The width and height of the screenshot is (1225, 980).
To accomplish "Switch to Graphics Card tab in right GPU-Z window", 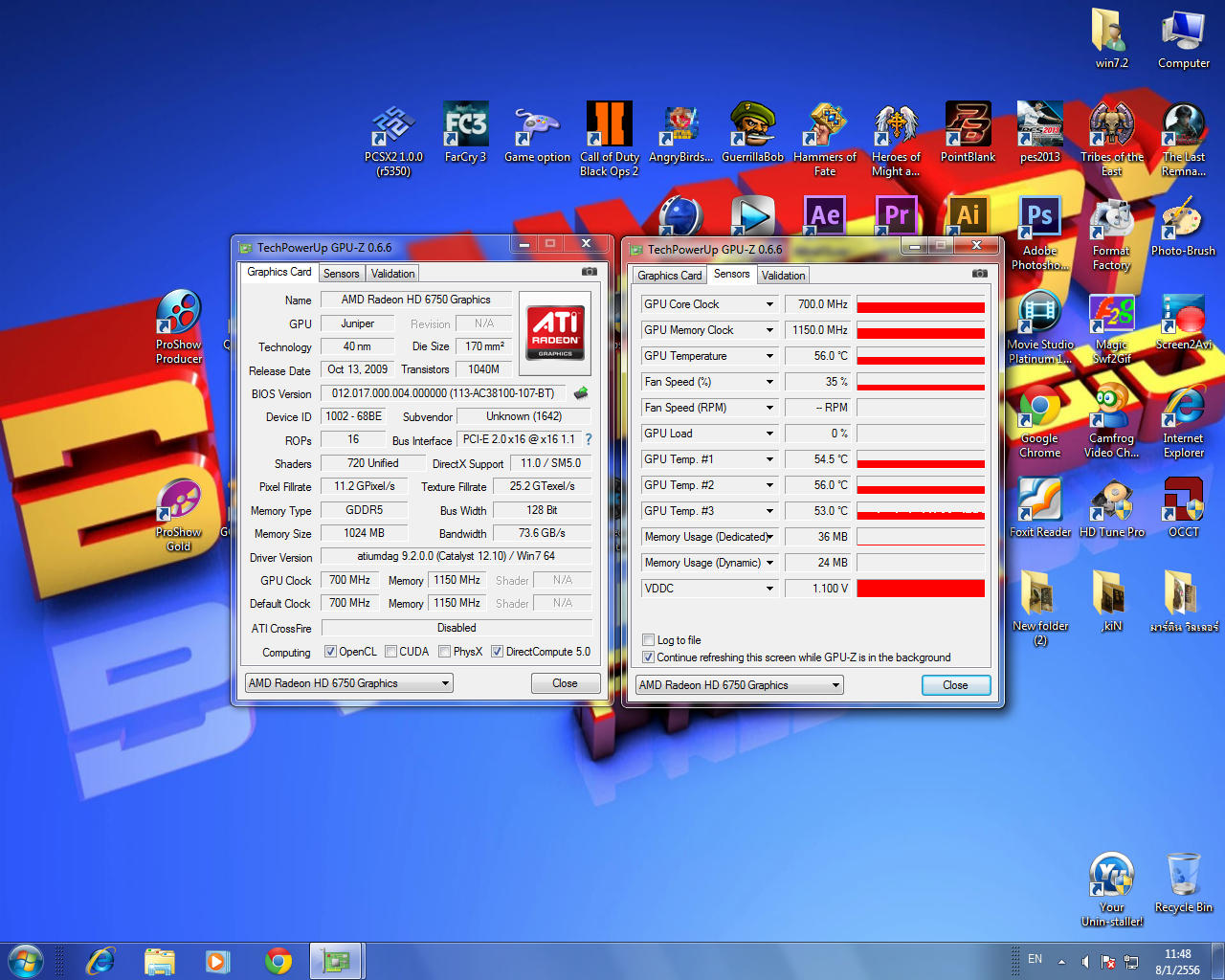I will (x=670, y=276).
